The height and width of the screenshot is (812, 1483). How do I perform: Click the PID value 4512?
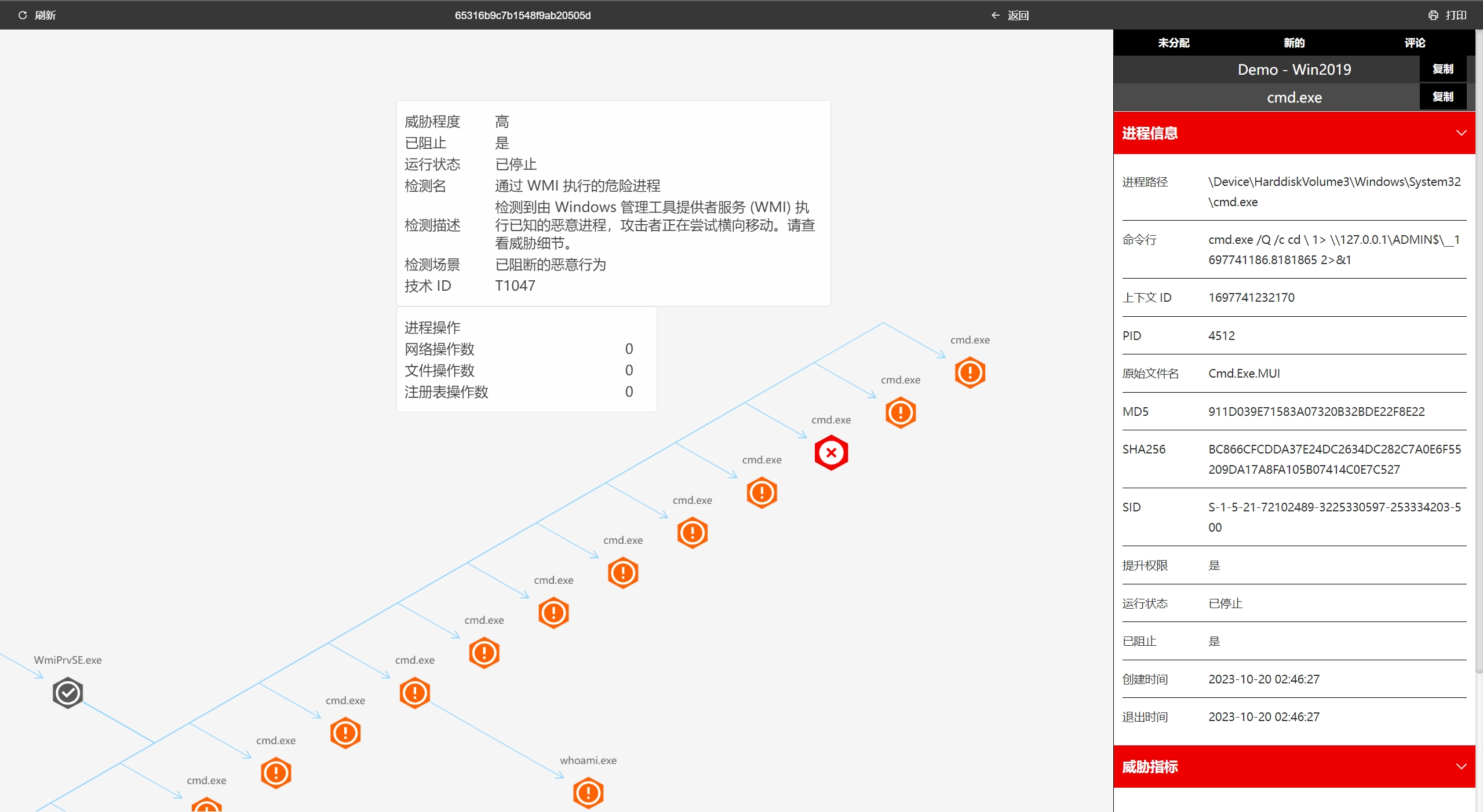[x=1221, y=336]
